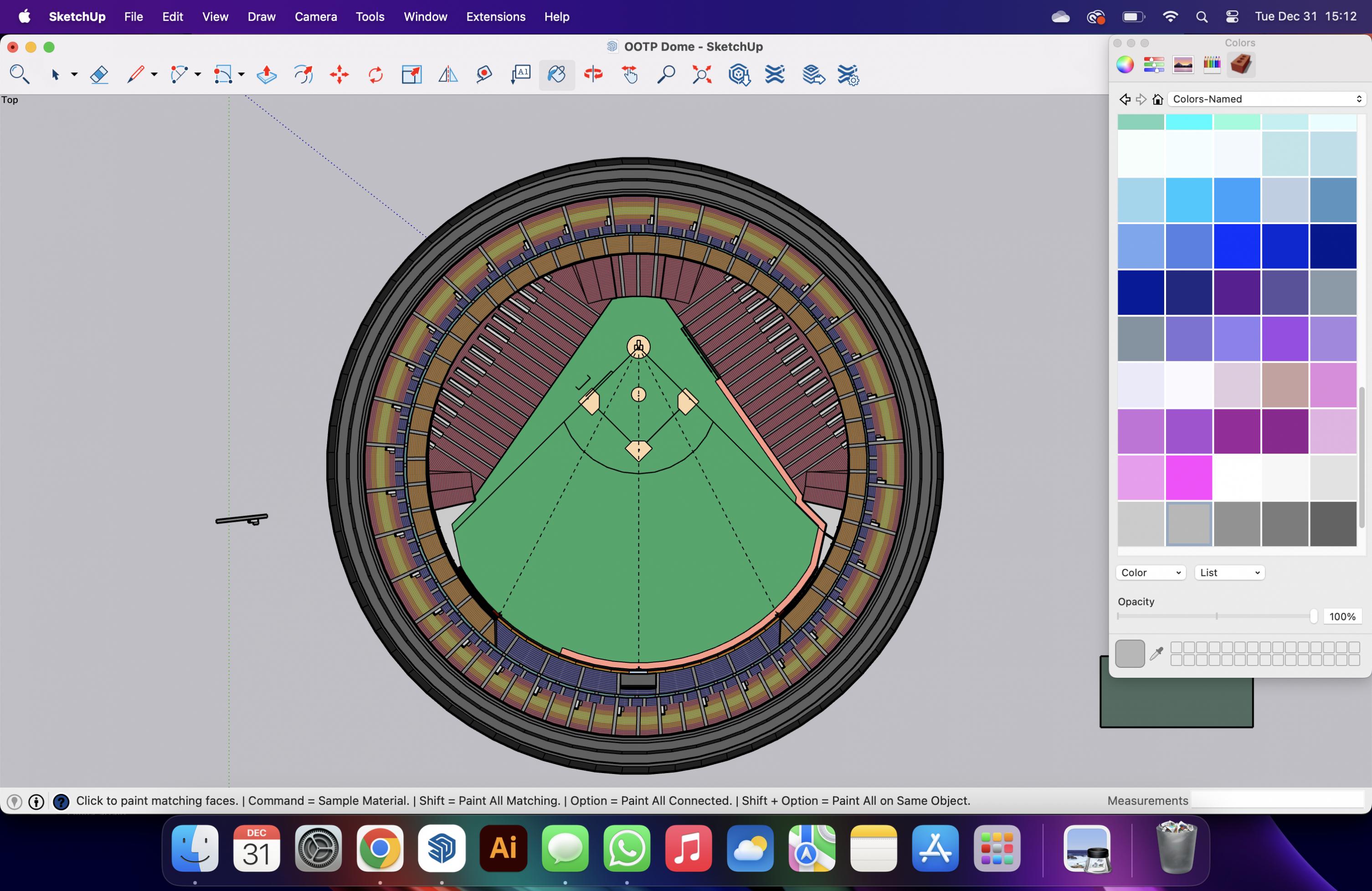Pick the bright magenta color swatch
This screenshot has height=891, width=1372.
[1189, 477]
